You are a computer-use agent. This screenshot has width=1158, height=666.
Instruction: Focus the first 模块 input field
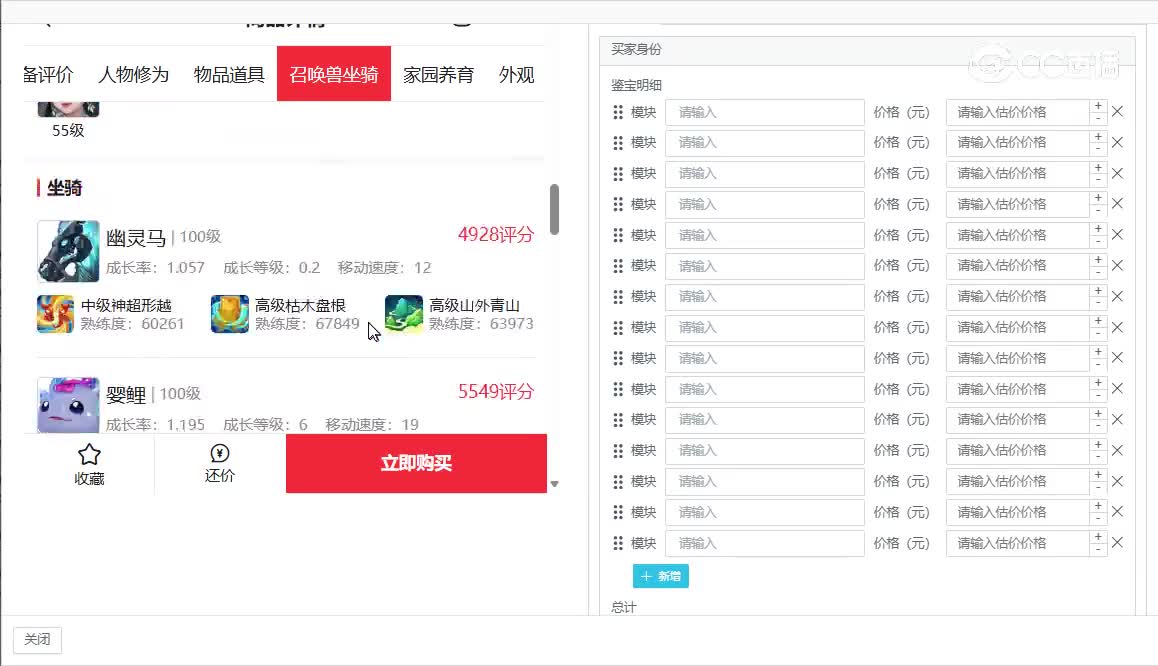(764, 112)
